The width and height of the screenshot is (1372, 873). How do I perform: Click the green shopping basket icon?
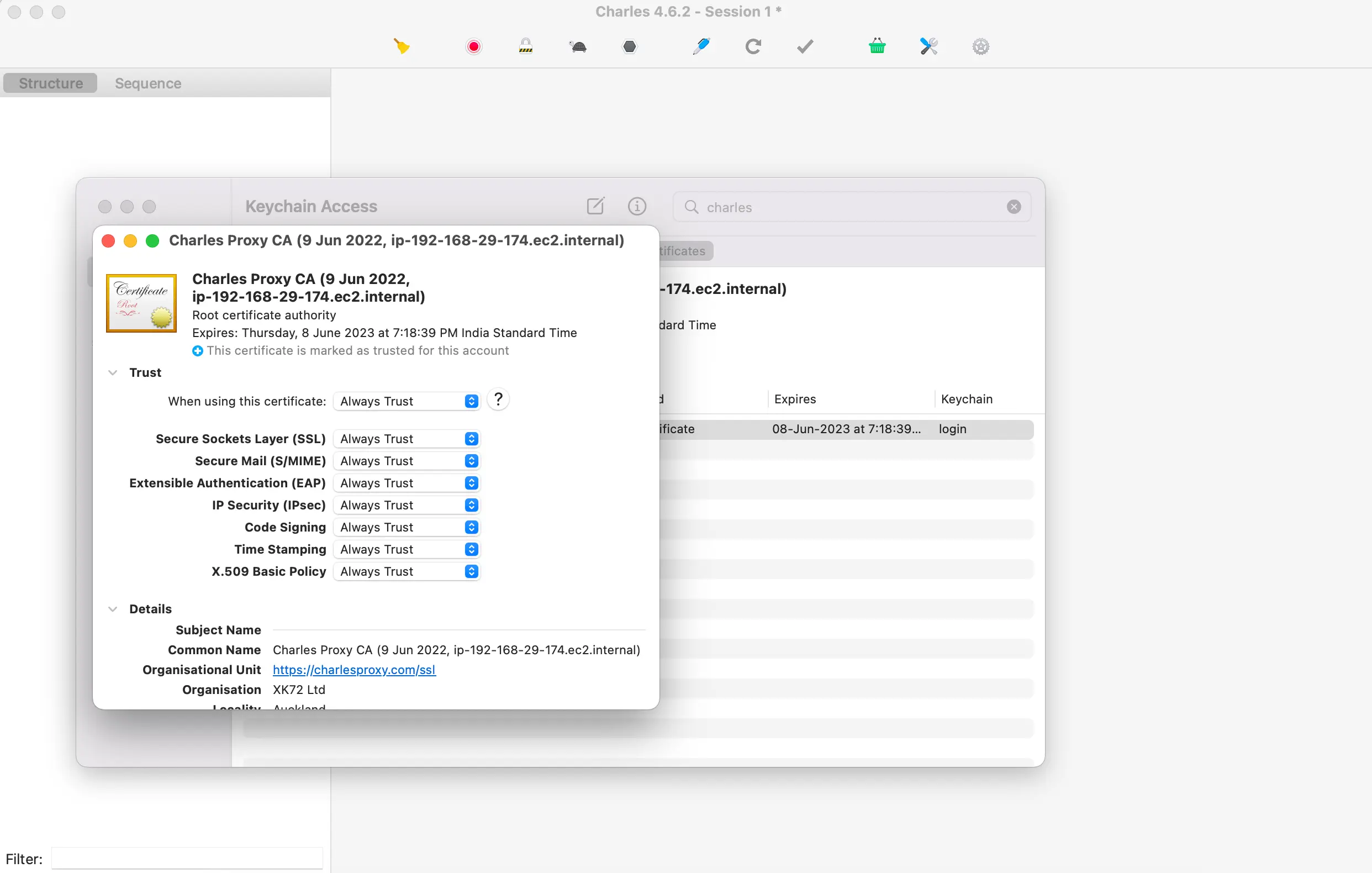tap(877, 46)
